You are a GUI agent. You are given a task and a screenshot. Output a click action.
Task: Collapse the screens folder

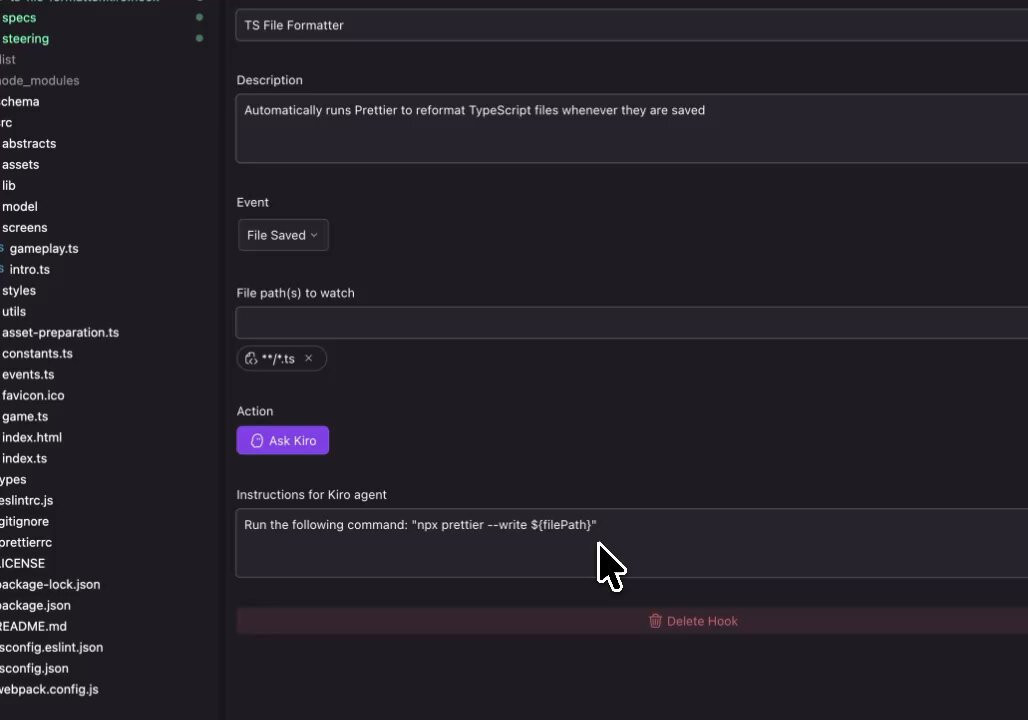24,228
